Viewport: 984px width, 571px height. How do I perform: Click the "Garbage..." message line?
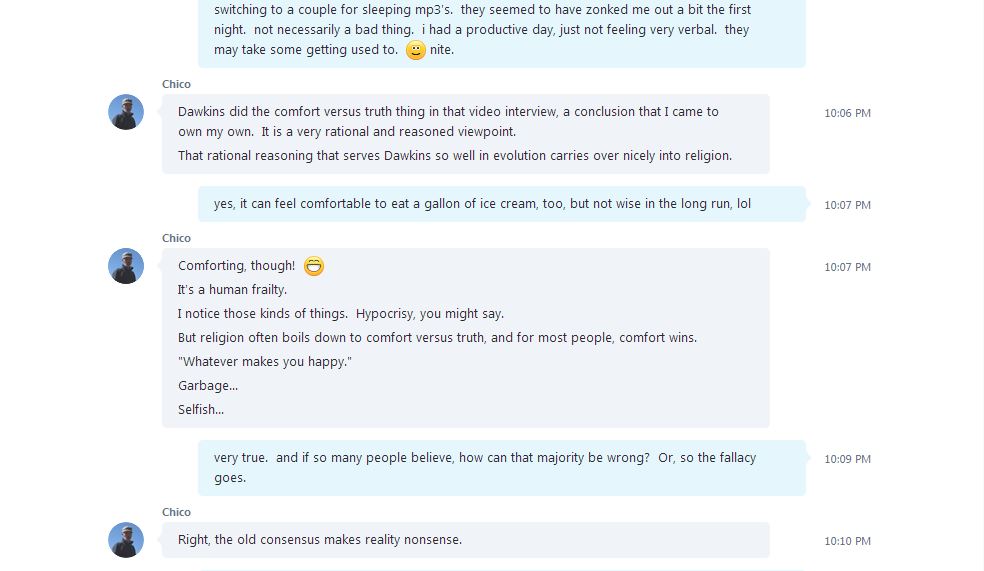208,386
